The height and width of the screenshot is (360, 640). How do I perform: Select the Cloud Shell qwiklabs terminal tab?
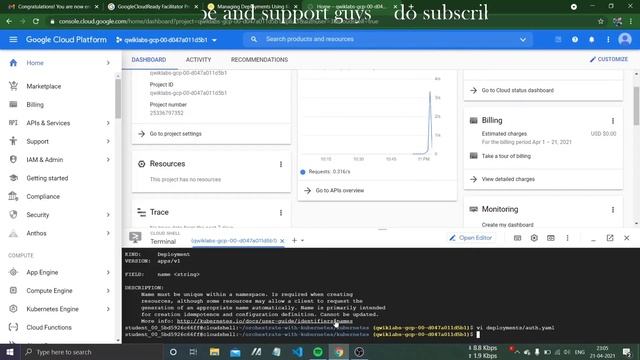(234, 241)
